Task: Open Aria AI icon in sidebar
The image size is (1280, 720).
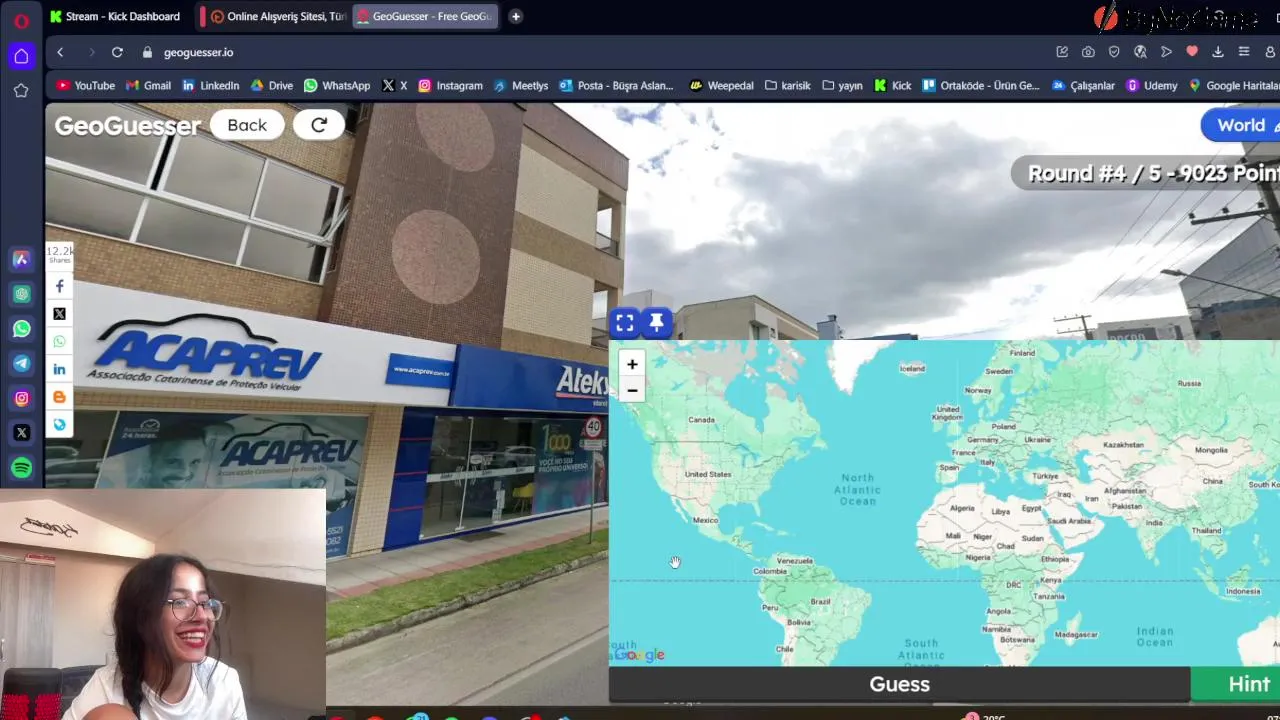Action: pos(21,259)
